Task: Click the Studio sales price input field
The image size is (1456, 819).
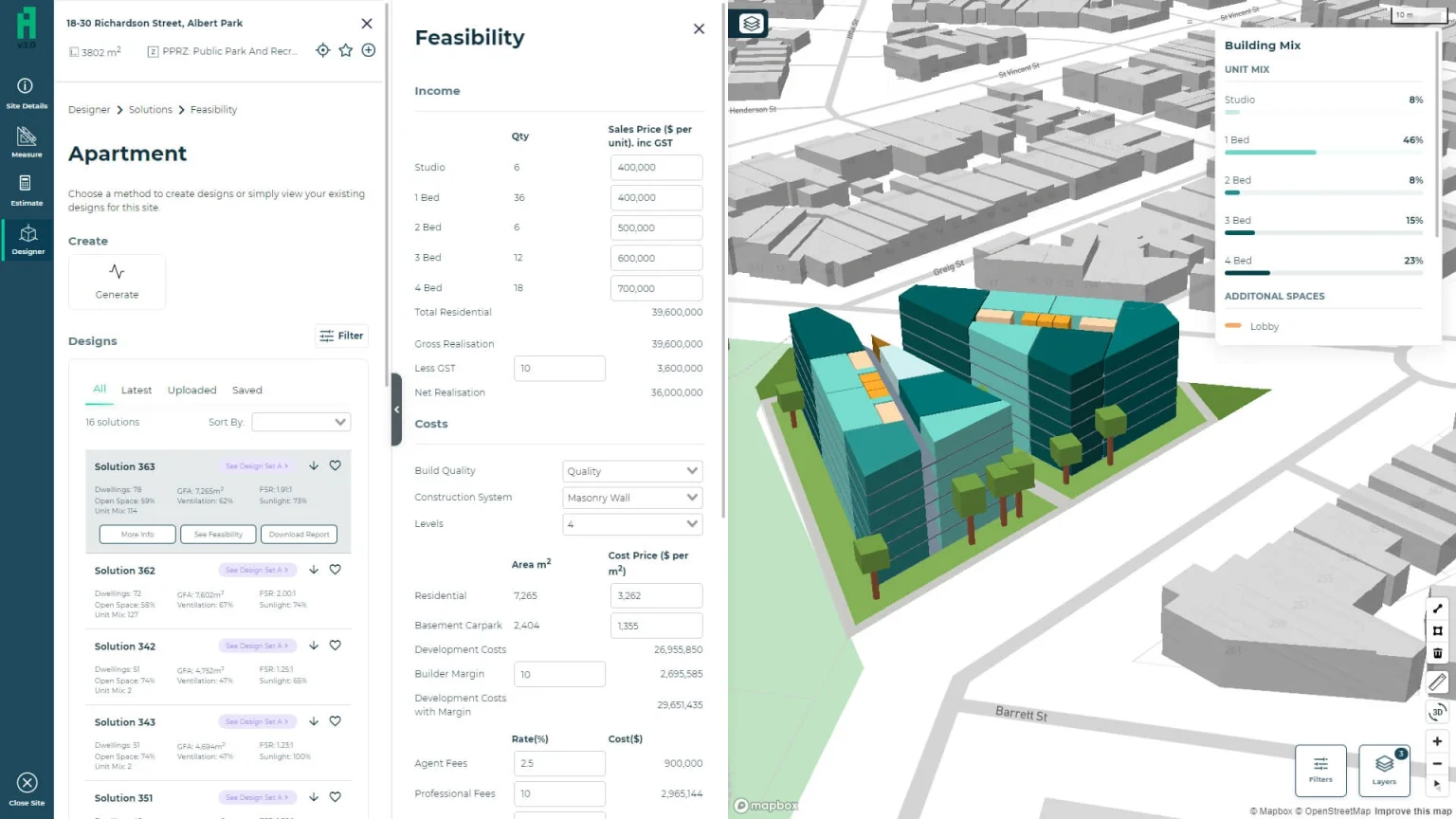Action: pos(656,168)
